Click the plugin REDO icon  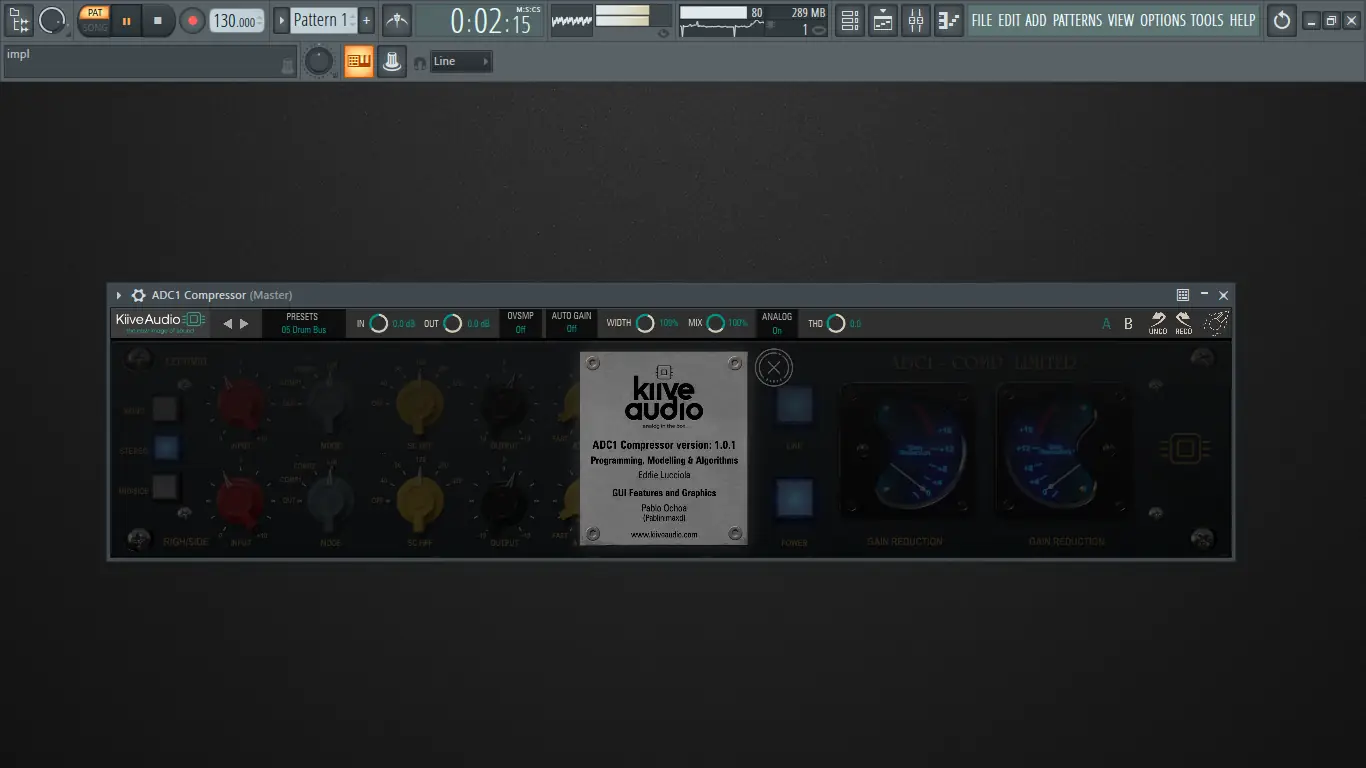tap(1184, 323)
